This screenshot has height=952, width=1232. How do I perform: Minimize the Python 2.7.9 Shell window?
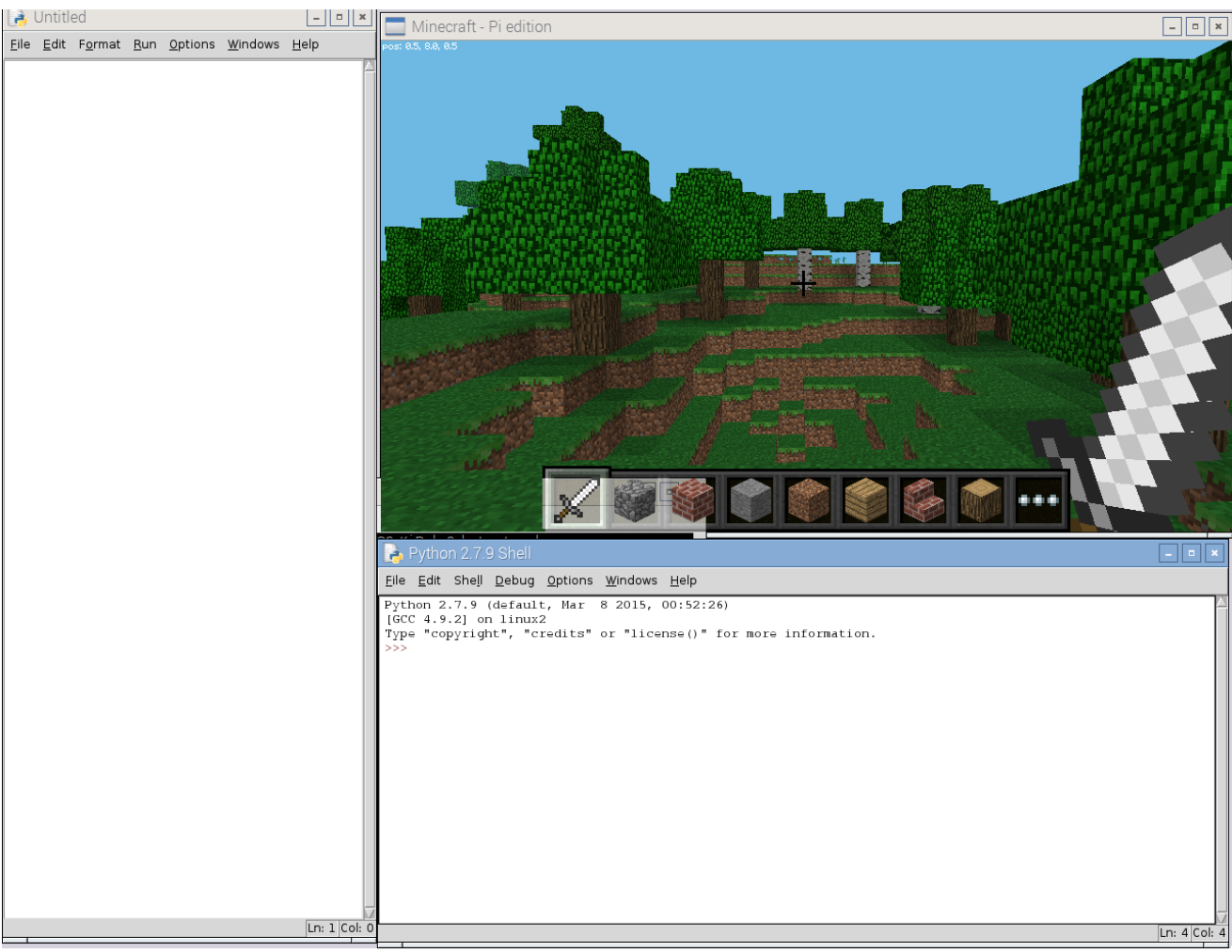[x=1168, y=553]
